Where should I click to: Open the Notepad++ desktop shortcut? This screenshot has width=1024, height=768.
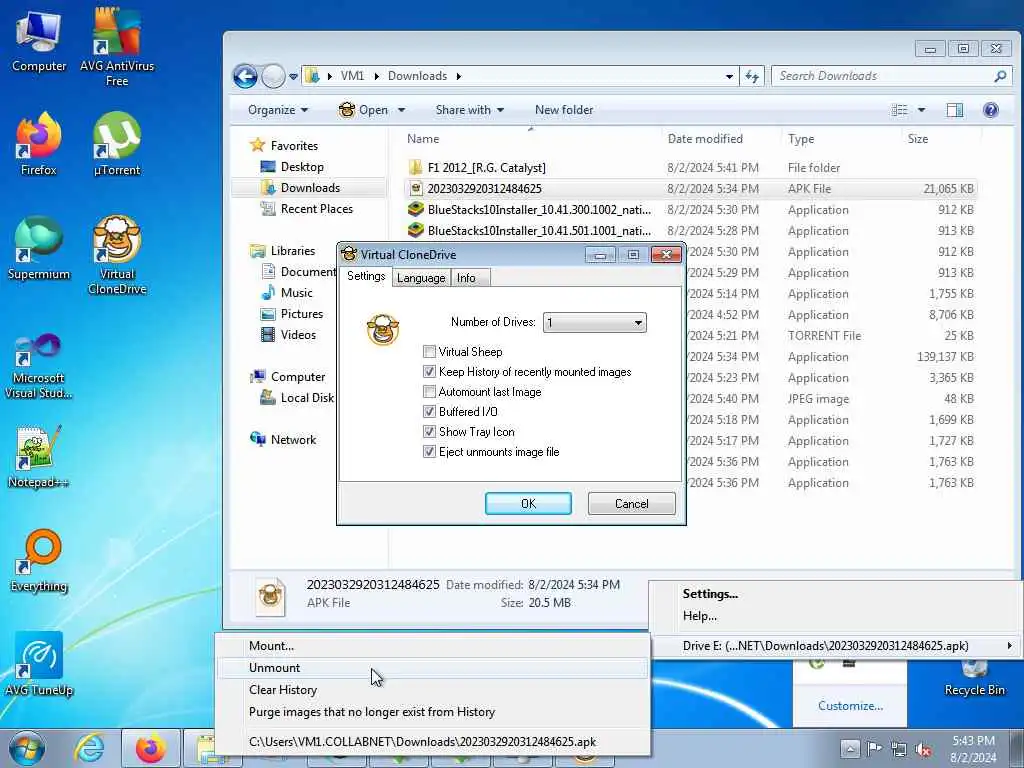click(x=39, y=457)
